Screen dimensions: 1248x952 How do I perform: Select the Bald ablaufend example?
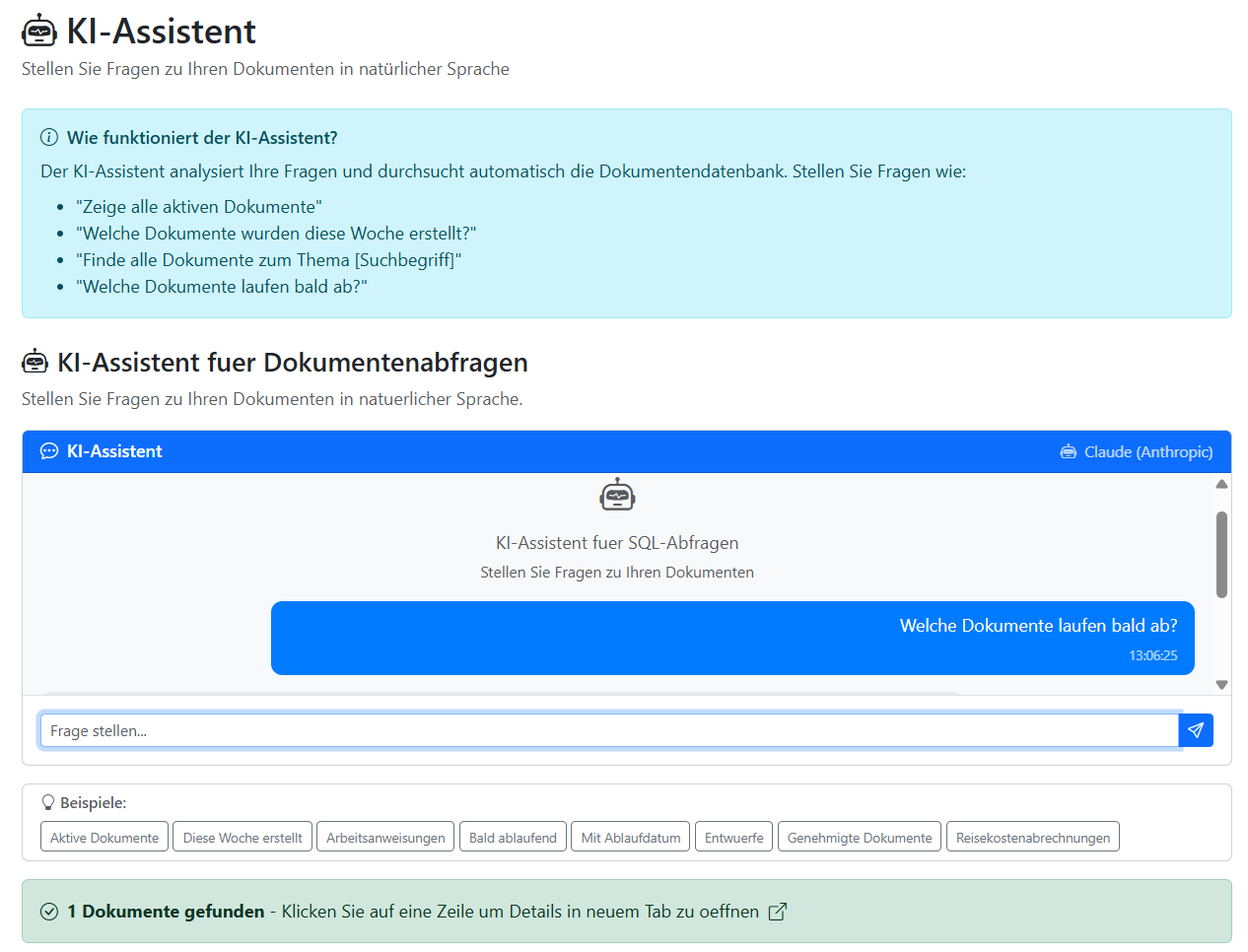tap(513, 836)
